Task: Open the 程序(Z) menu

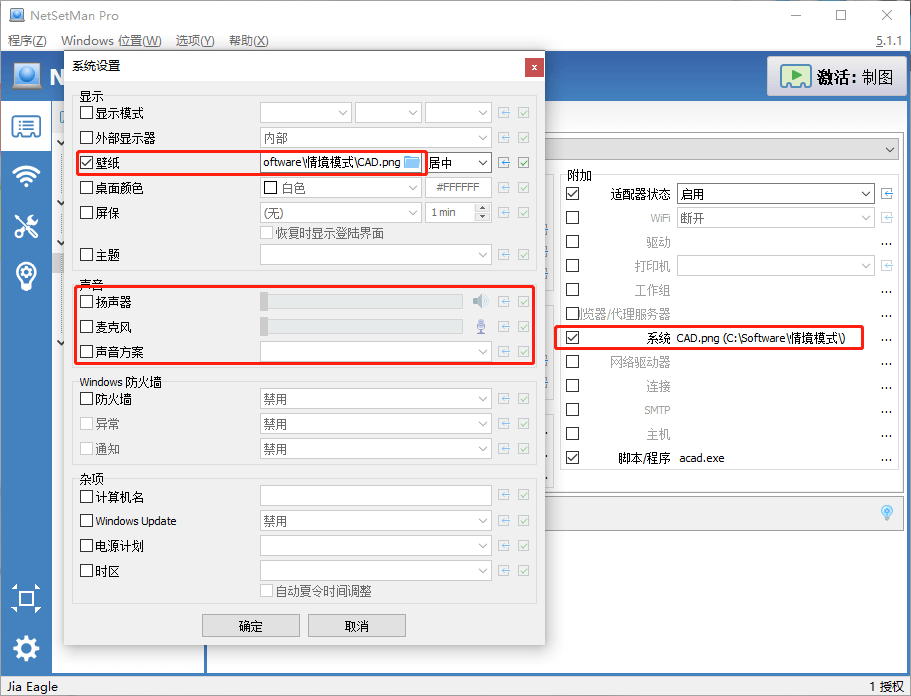Action: (27, 41)
